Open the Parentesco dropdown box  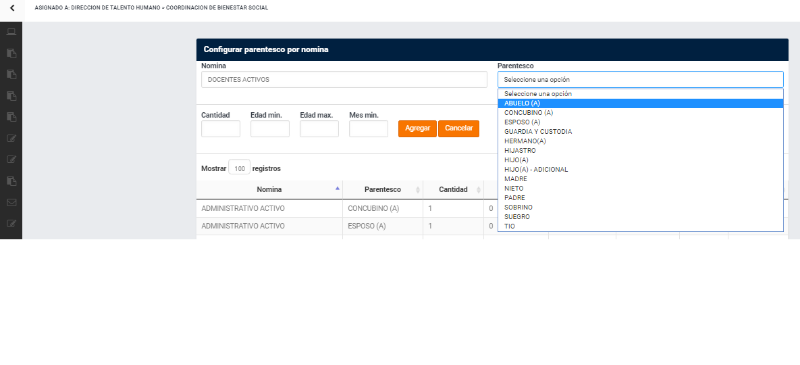(x=640, y=80)
